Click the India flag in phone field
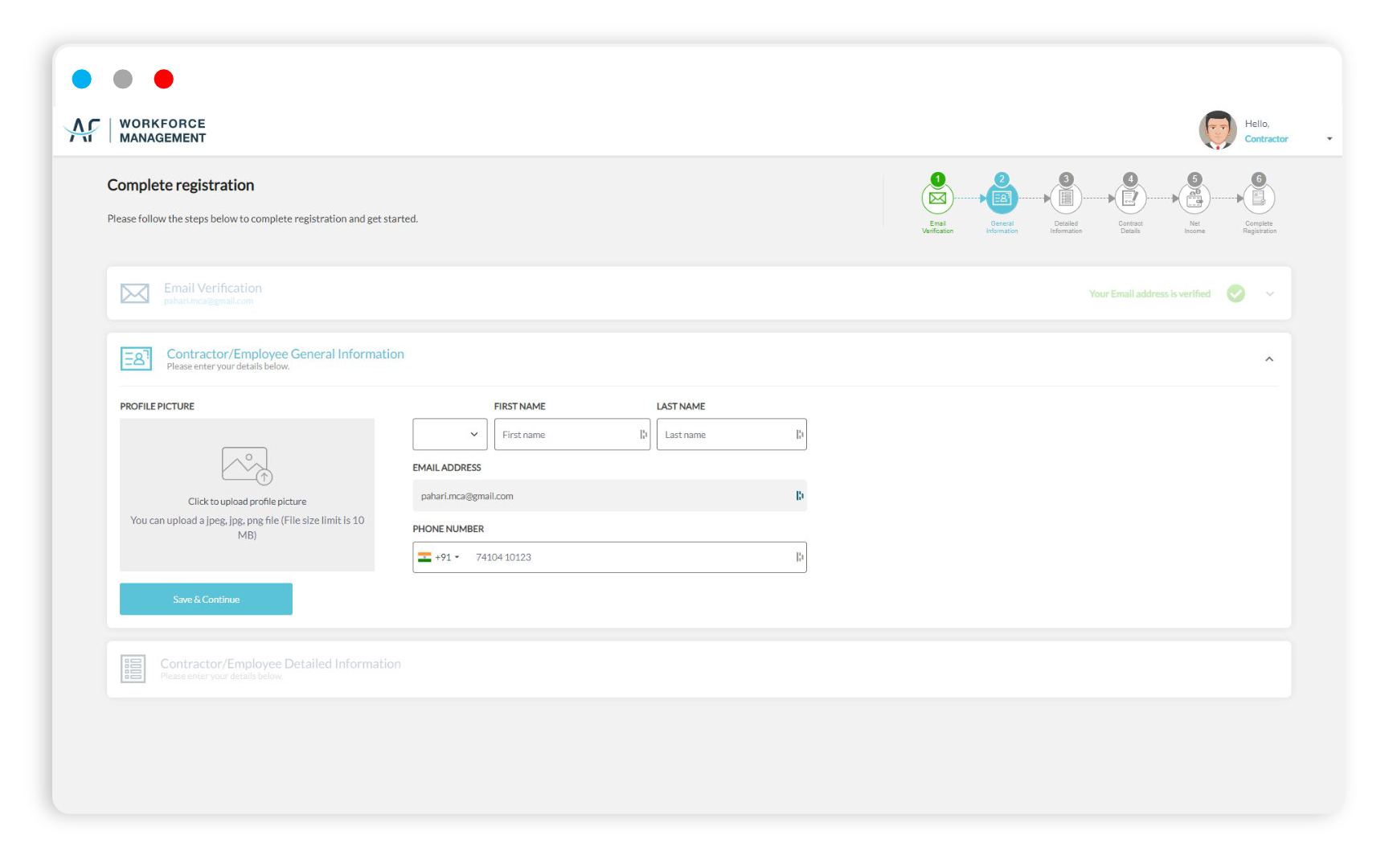The height and width of the screenshot is (868, 1393). point(426,557)
